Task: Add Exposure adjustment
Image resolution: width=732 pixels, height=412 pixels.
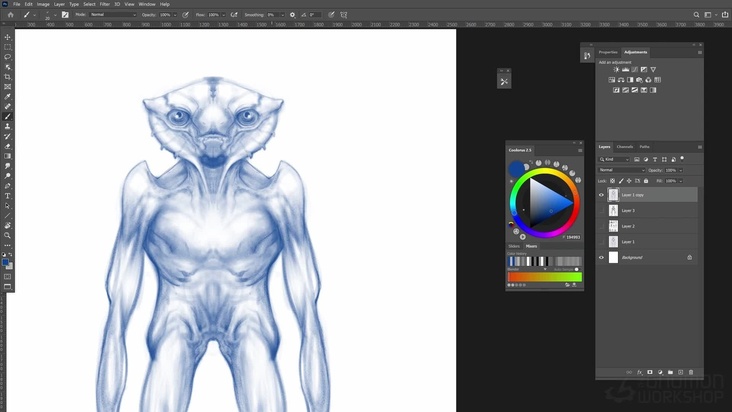Action: [644, 70]
